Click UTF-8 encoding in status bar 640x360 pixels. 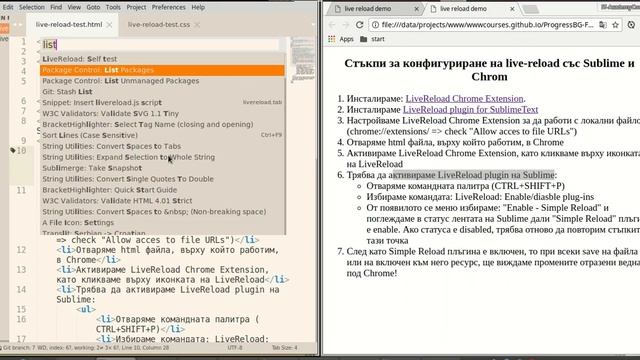[235, 348]
